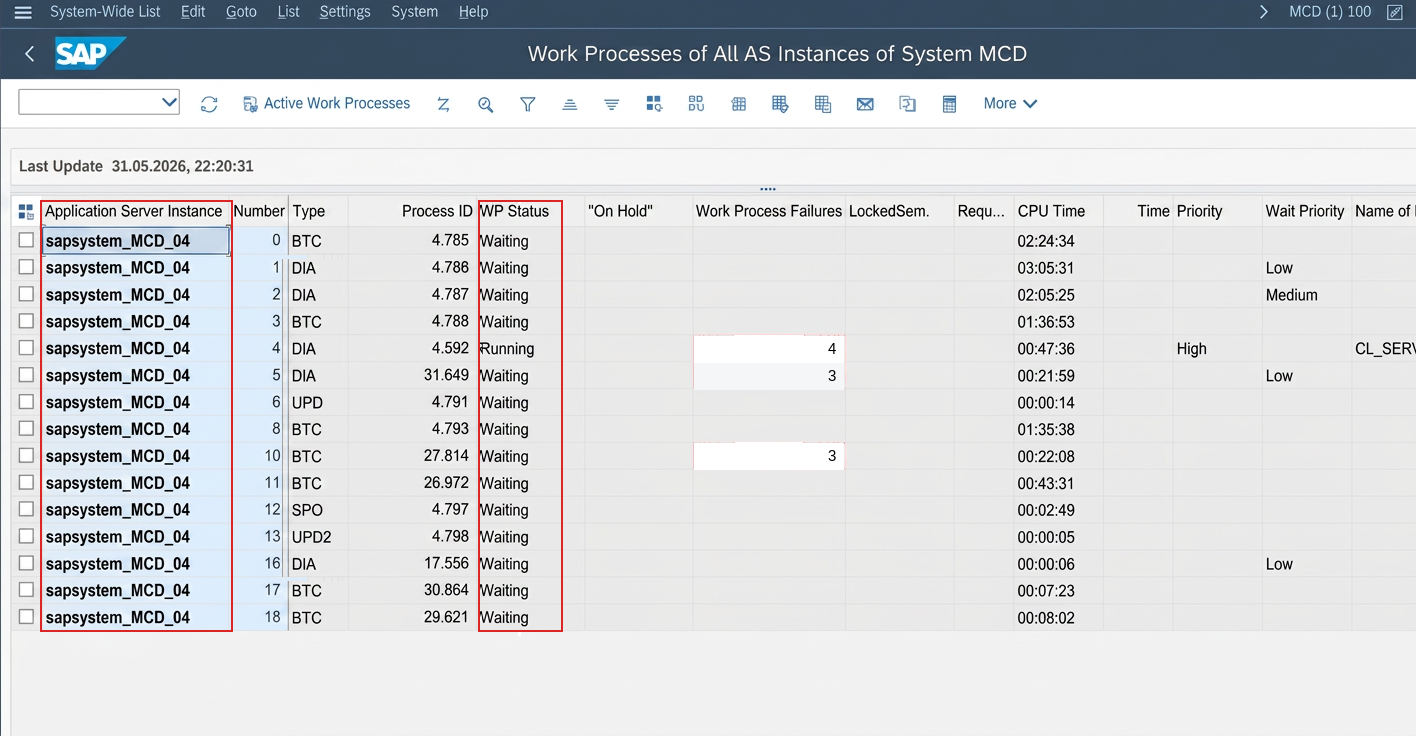Screen dimensions: 1416x736
Task: Tick the checkbox for UPD process number 6
Action: 26,402
